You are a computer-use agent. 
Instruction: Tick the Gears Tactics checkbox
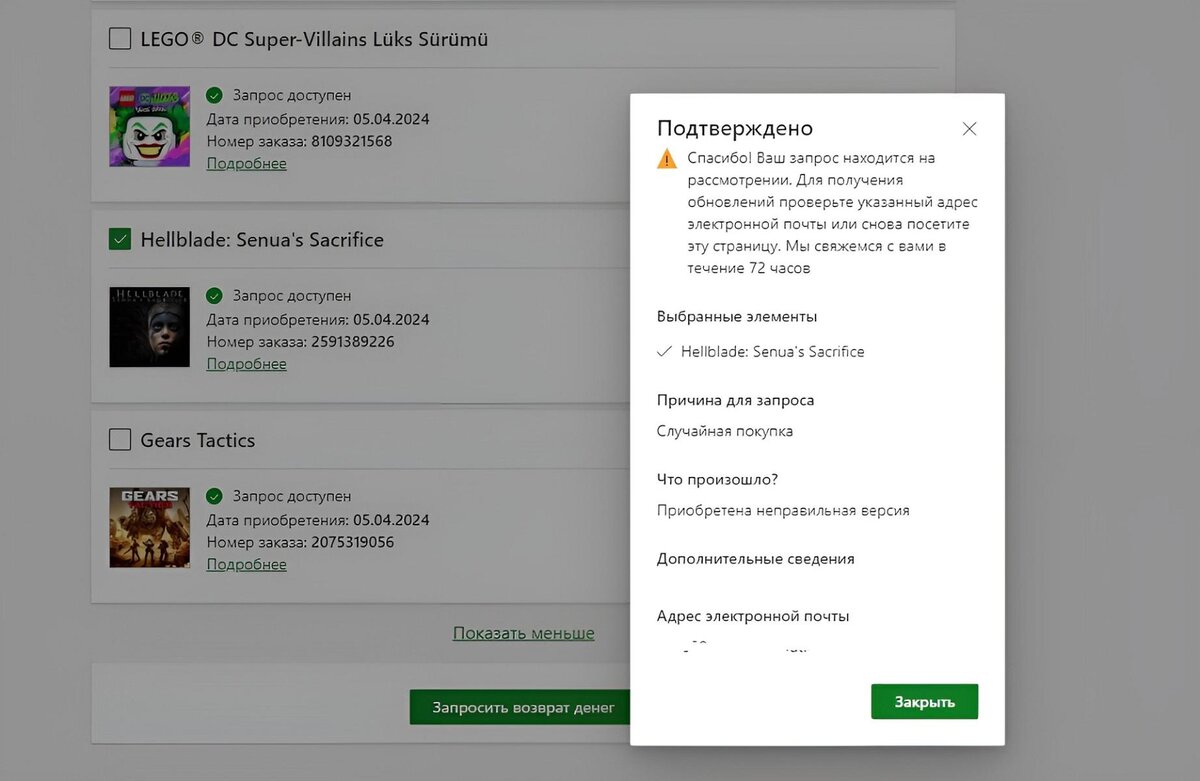pos(120,439)
